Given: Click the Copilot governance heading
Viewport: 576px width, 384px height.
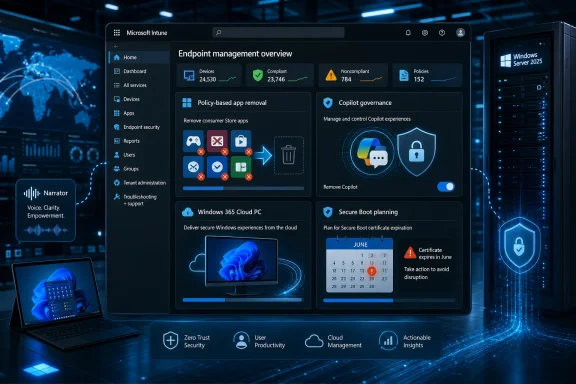Looking at the screenshot, I should [x=365, y=103].
